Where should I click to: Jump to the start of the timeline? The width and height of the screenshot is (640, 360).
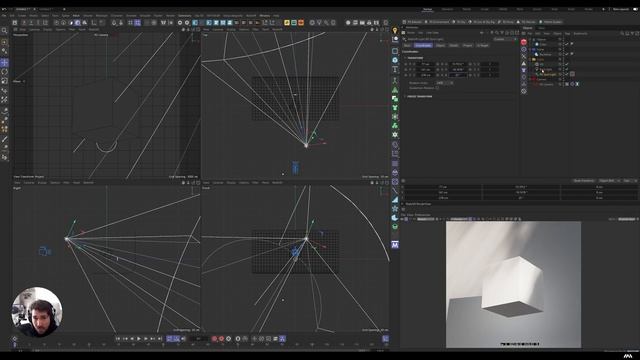(x=118, y=339)
